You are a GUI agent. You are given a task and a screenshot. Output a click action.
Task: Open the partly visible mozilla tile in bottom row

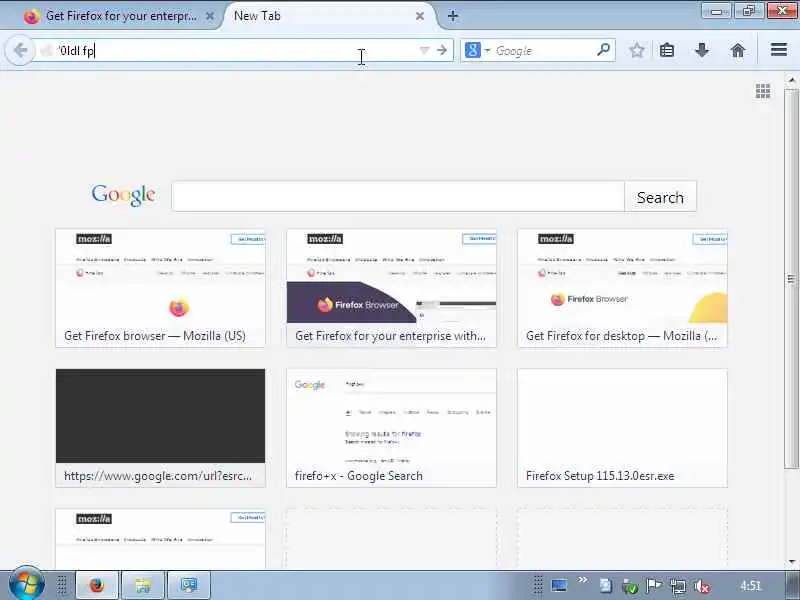pos(160,538)
